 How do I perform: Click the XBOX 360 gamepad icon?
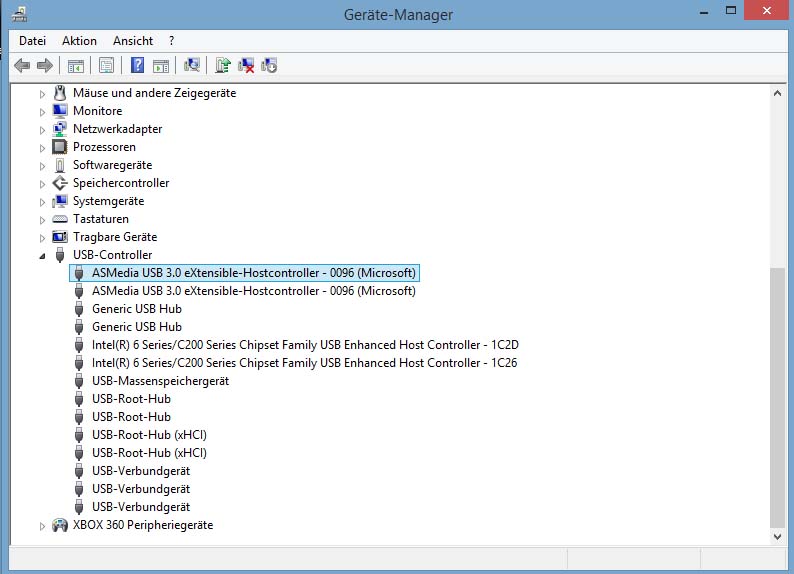pos(60,525)
